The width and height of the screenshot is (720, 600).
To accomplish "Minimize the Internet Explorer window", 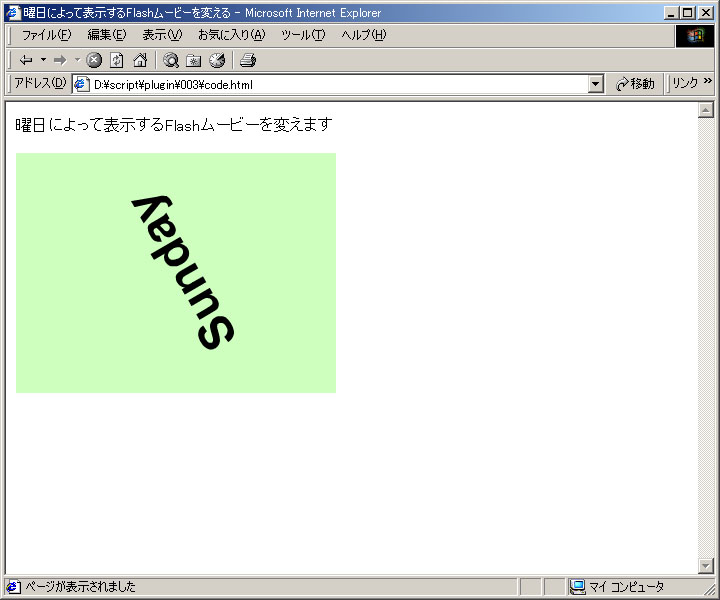I will [671, 13].
